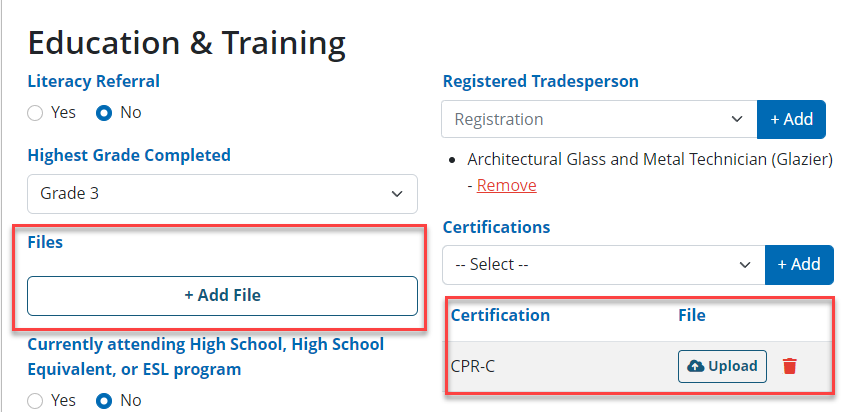Choose No for currently attending High School

coord(103,401)
